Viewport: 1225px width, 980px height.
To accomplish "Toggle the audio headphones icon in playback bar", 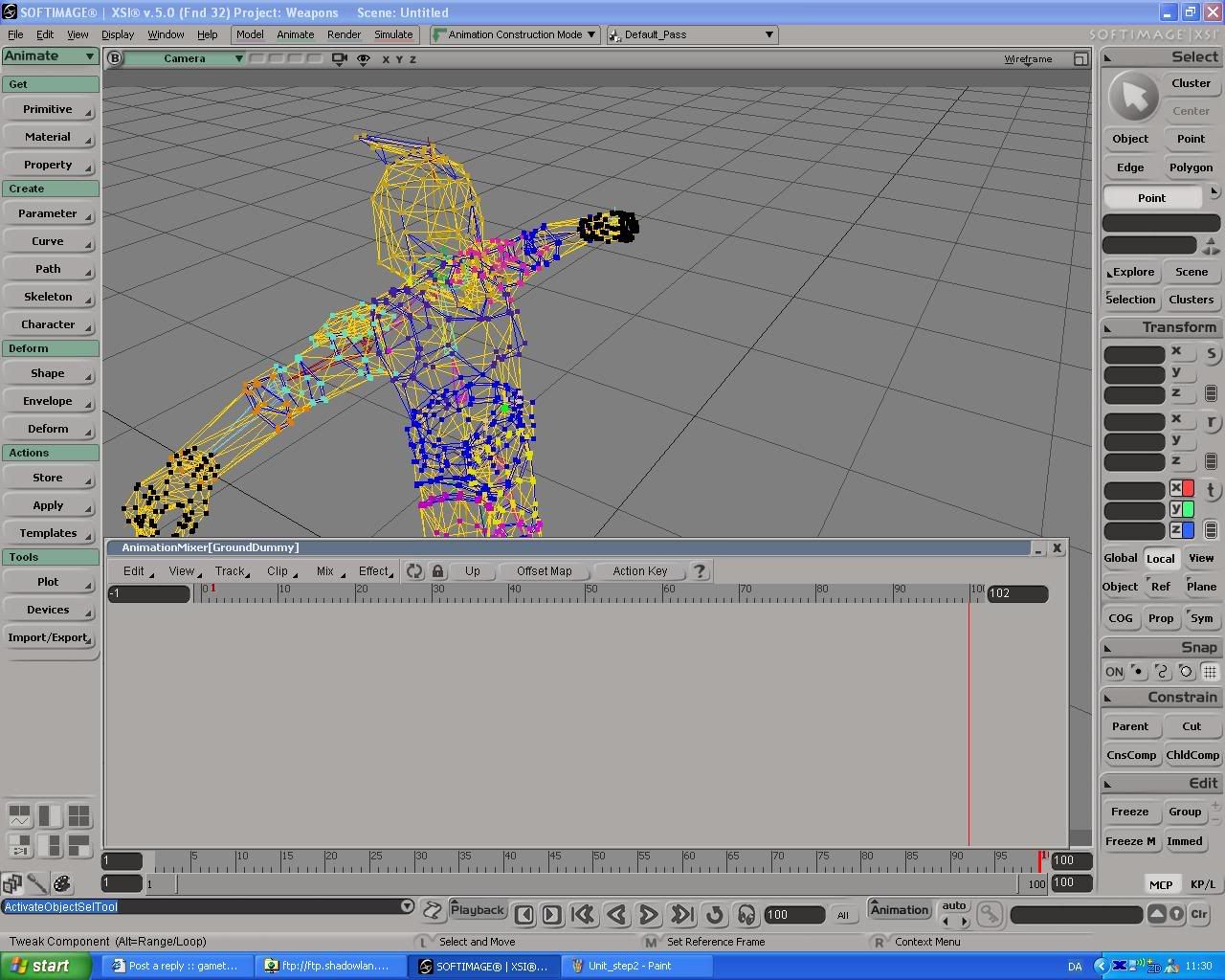I will (x=746, y=915).
